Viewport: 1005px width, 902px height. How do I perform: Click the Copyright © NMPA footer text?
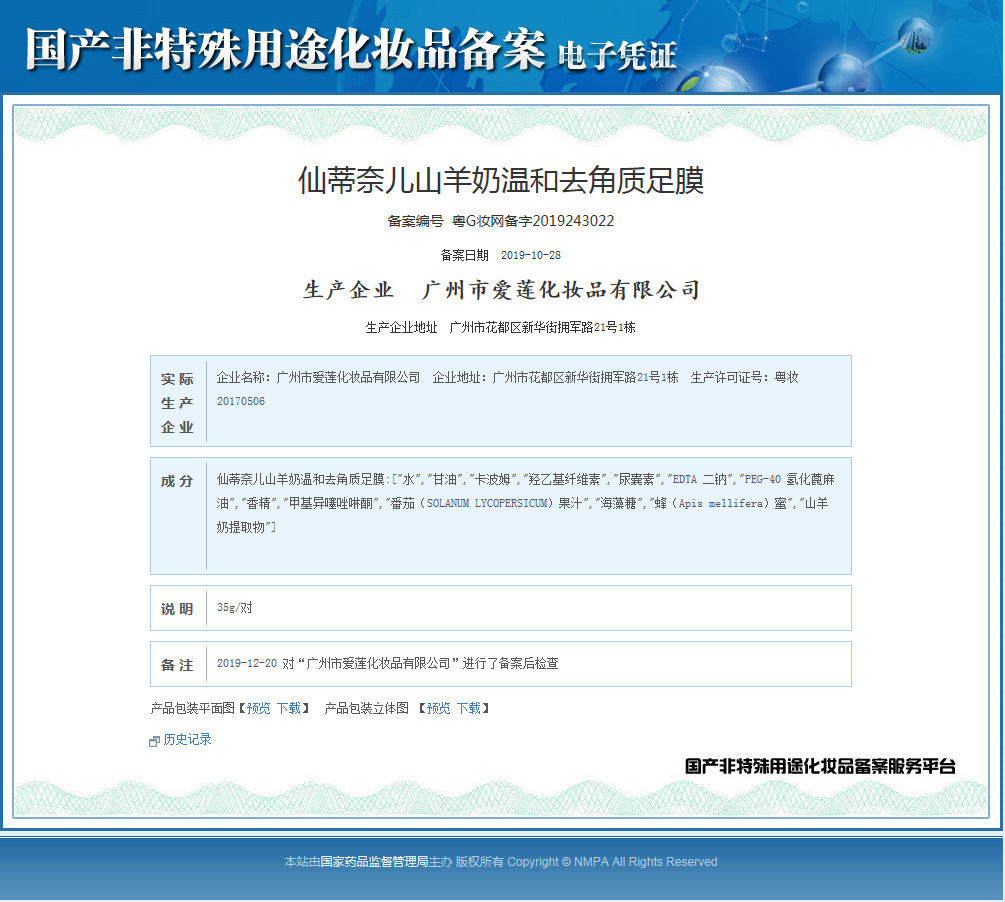pyautogui.click(x=612, y=862)
